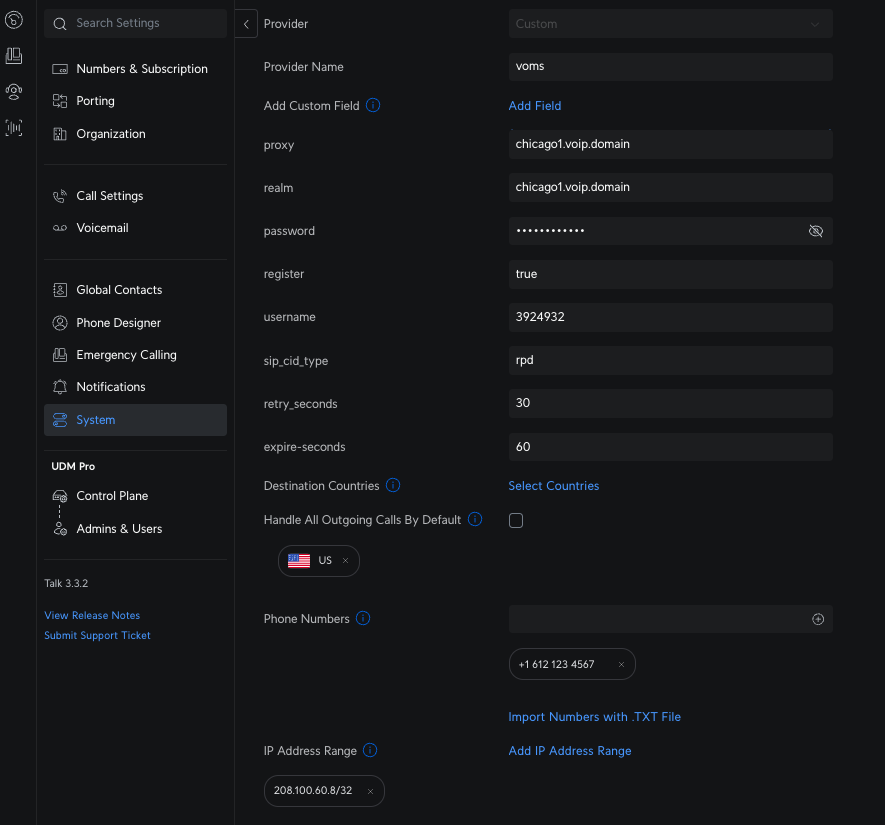Click the info icon next to Destination Countries

pyautogui.click(x=393, y=486)
